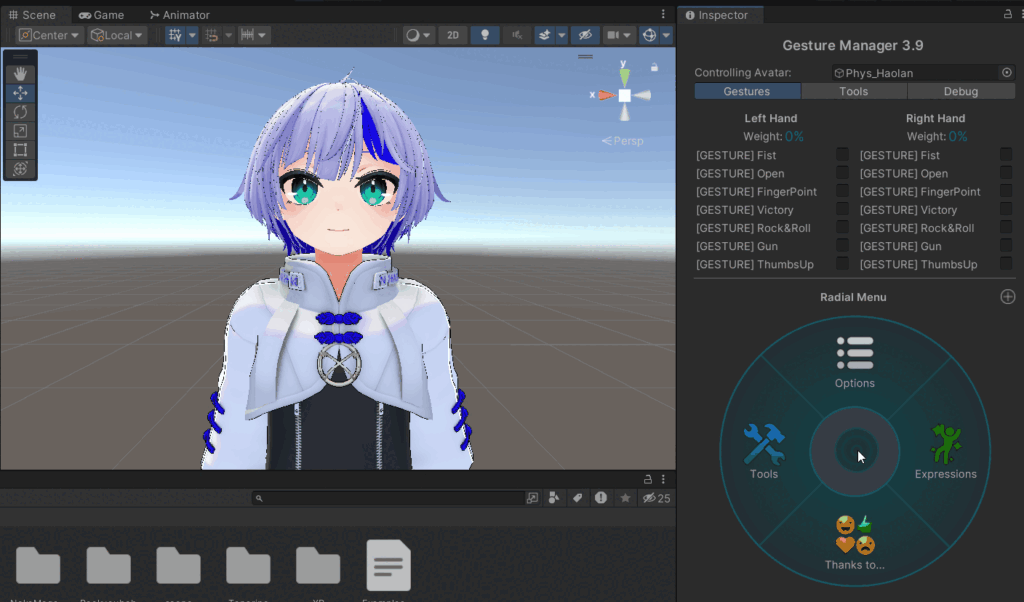Select the Scale tool
The image size is (1024, 602).
(x=20, y=131)
